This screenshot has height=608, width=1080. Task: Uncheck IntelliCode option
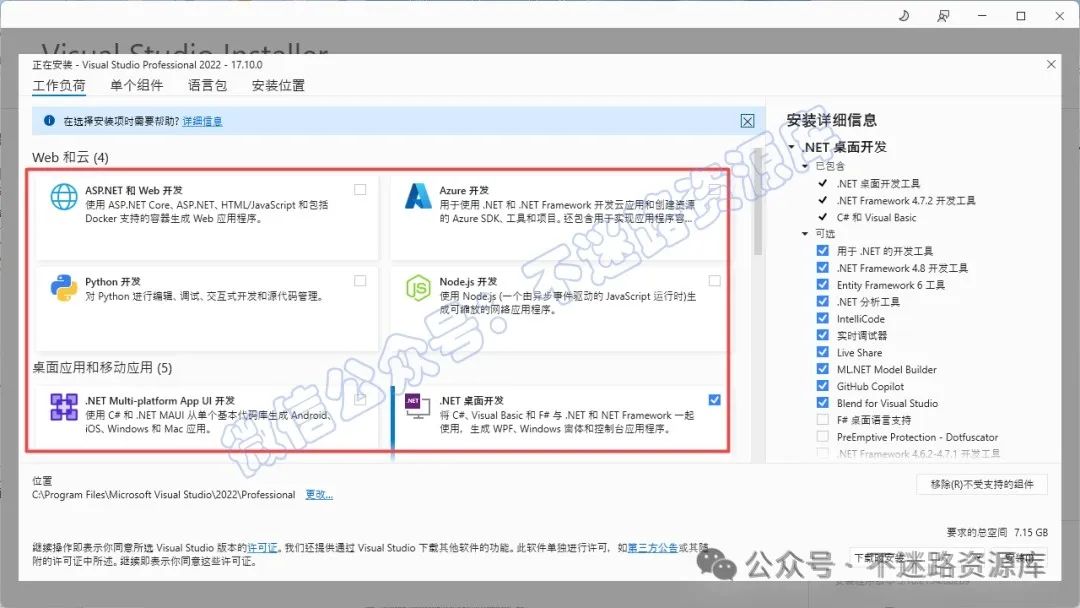[822, 318]
